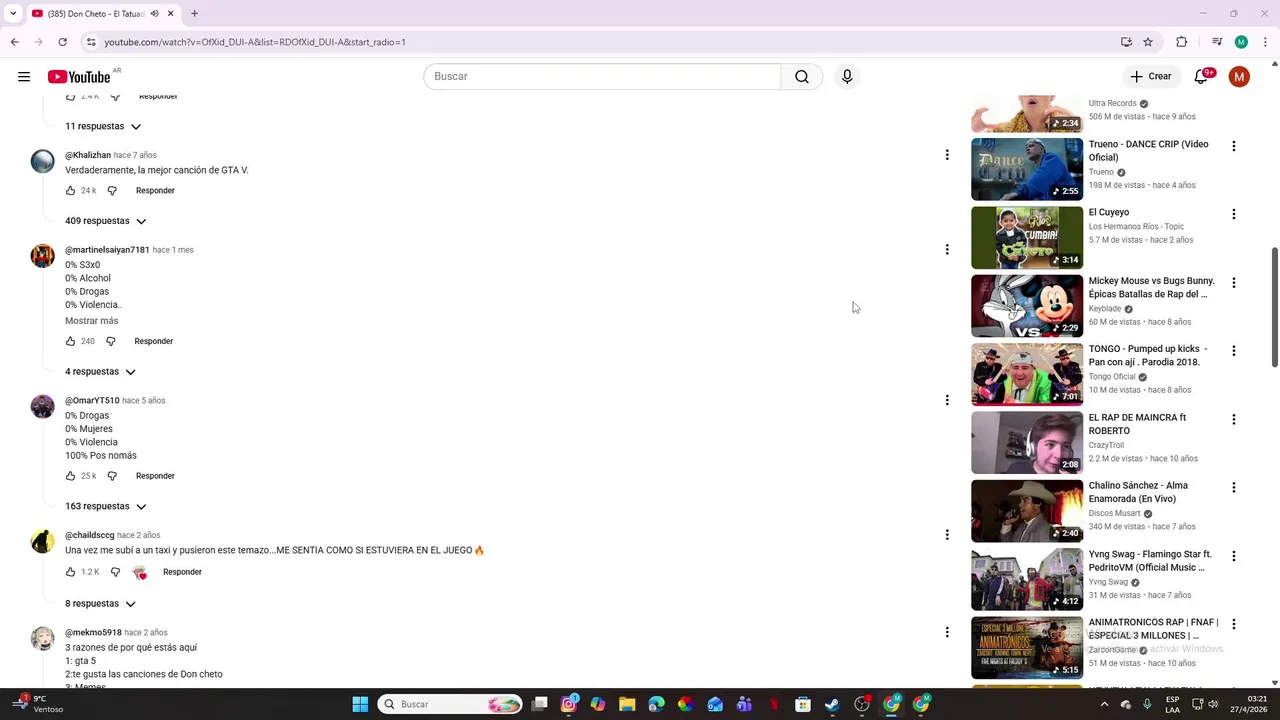The height and width of the screenshot is (720, 1280).
Task: Bookmark this page with the star
Action: click(x=1148, y=42)
